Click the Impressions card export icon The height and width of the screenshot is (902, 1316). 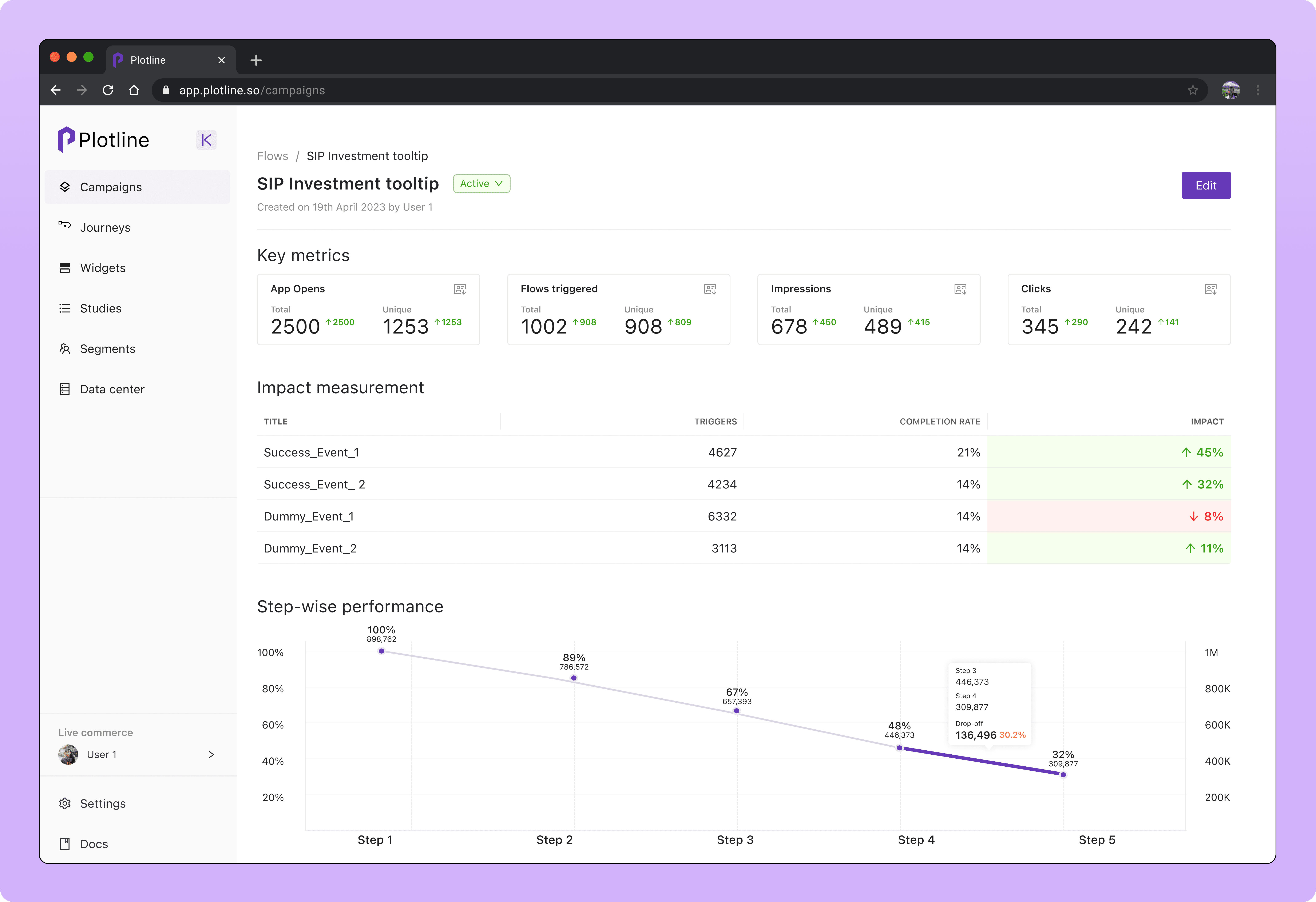tap(960, 289)
